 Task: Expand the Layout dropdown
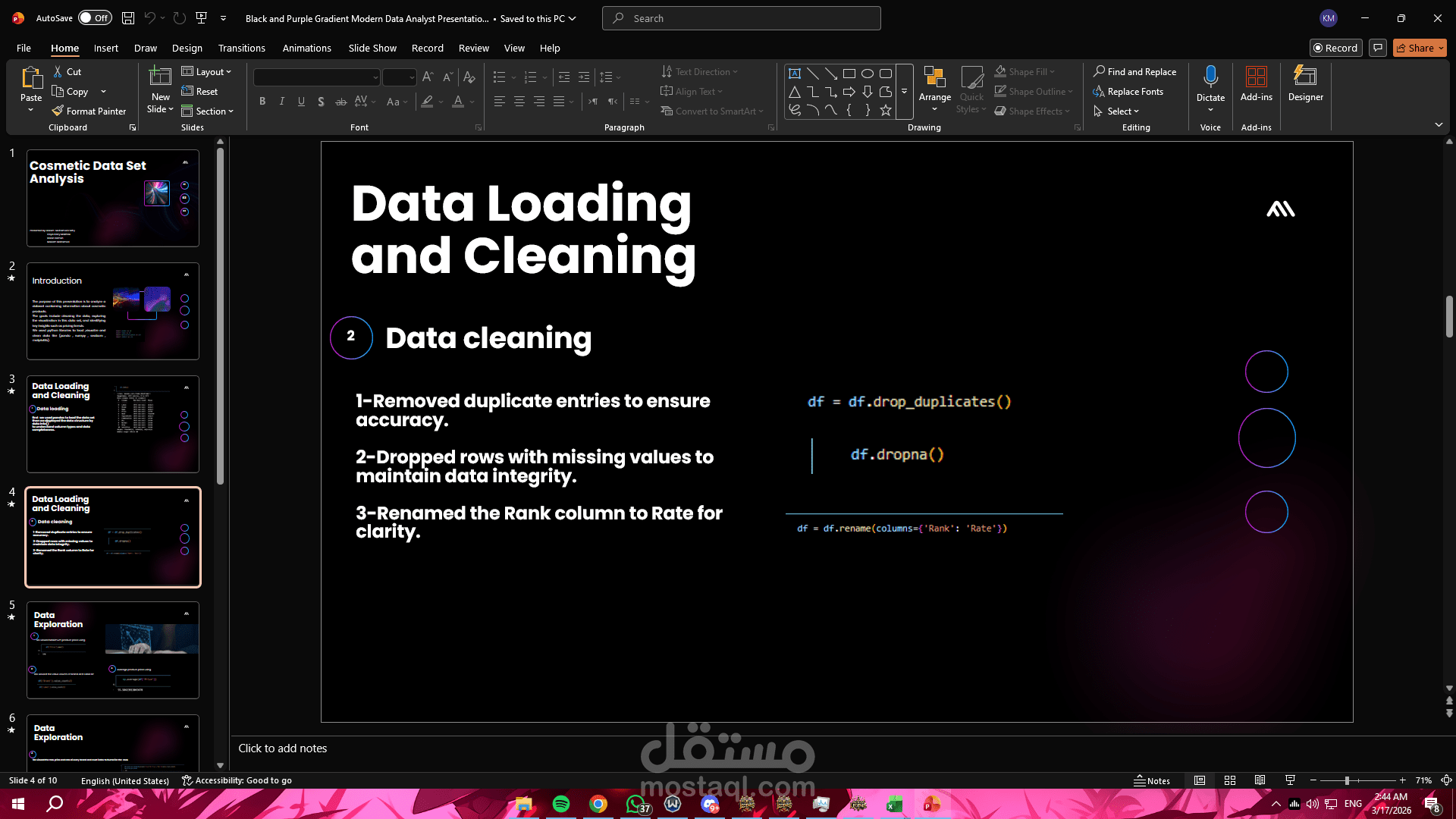click(207, 71)
